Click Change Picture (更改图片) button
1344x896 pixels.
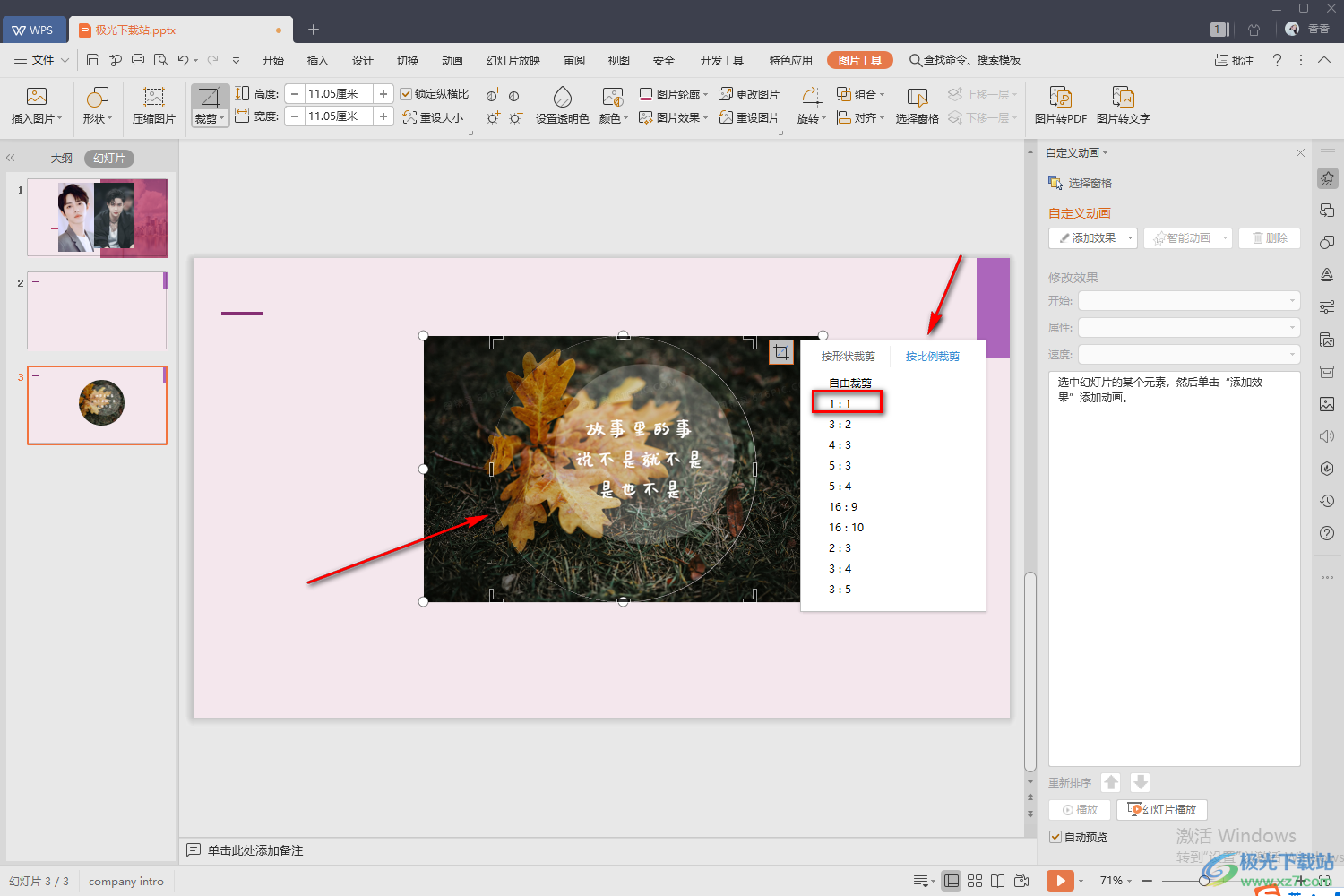tap(749, 94)
